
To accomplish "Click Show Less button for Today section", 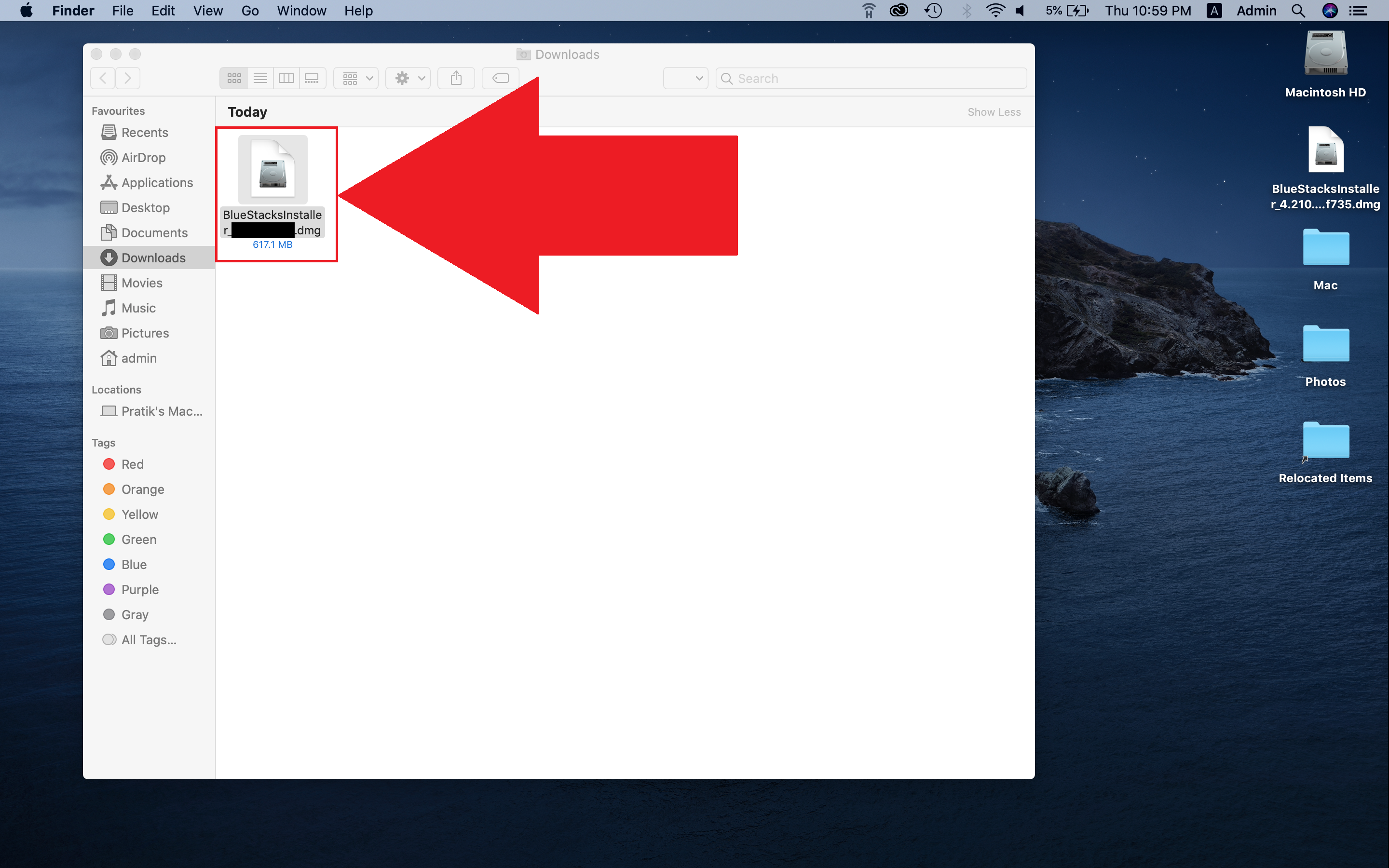I will tap(994, 111).
